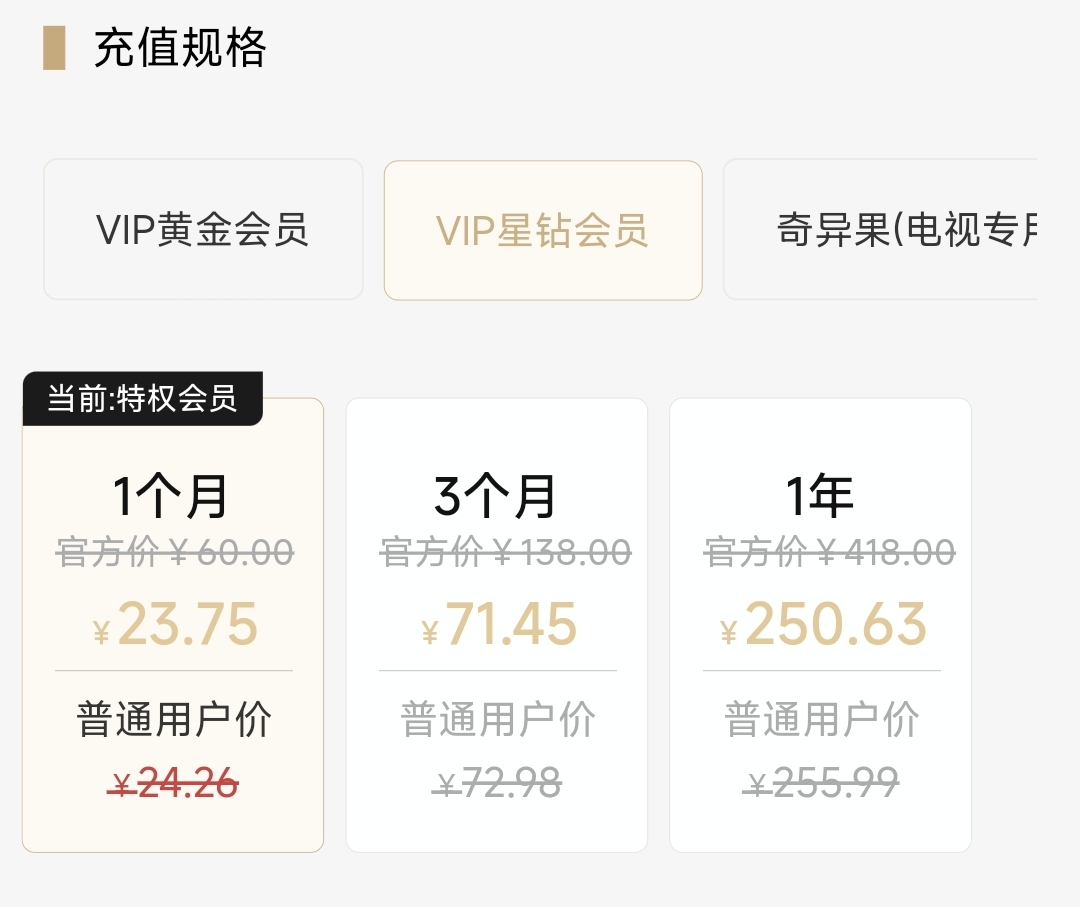Click the ¥71.45 three-month price
1080x907 pixels.
499,624
